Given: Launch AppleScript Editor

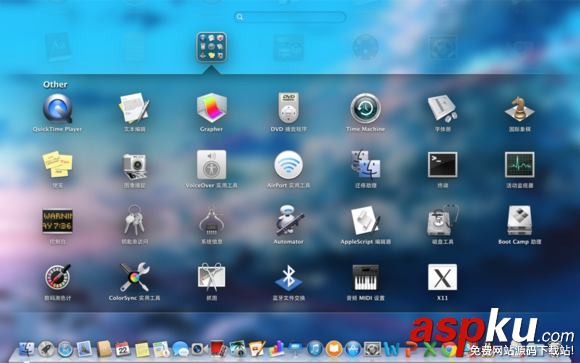Looking at the screenshot, I should click(x=365, y=221).
